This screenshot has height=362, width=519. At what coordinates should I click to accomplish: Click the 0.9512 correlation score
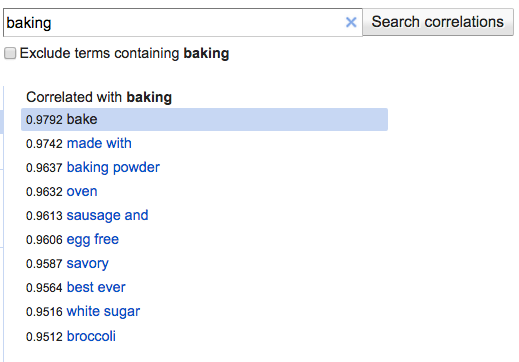44,337
